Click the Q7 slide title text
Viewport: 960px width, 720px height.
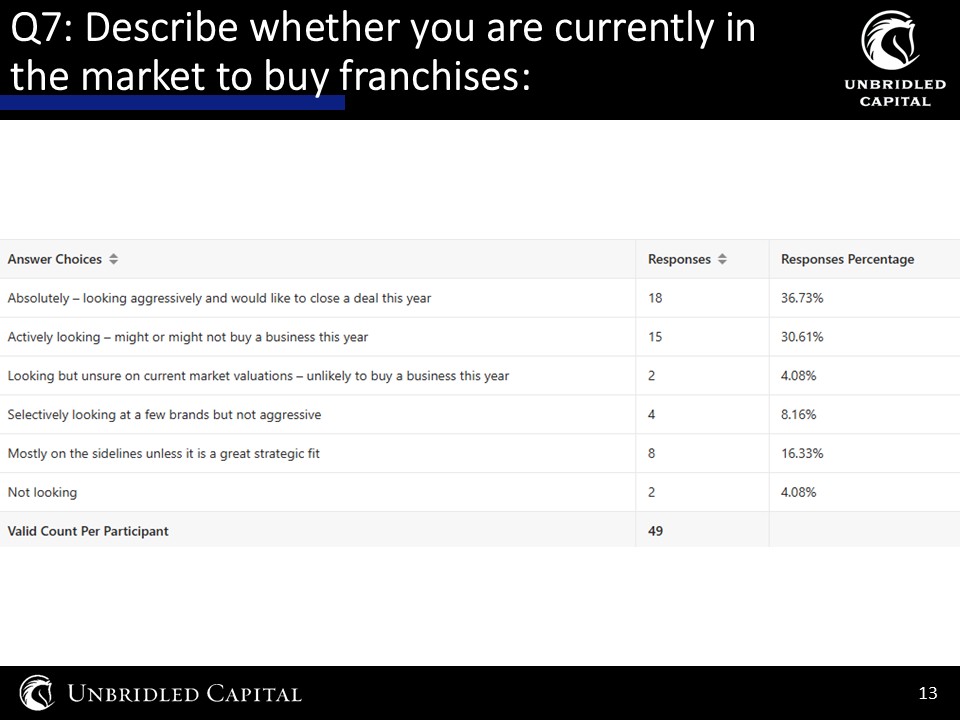tap(383, 52)
